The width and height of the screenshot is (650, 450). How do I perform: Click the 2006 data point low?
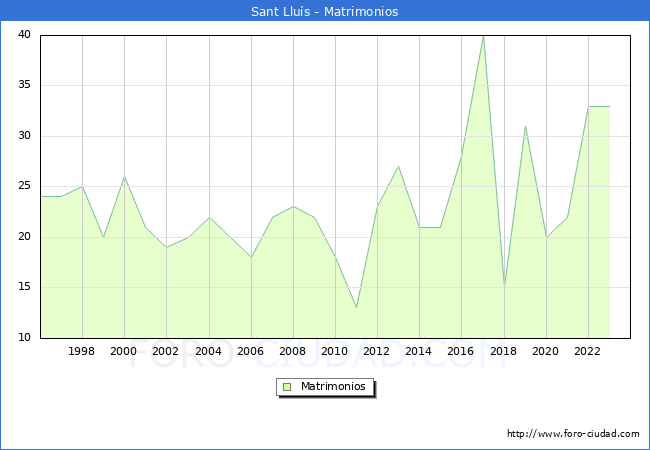251,257
